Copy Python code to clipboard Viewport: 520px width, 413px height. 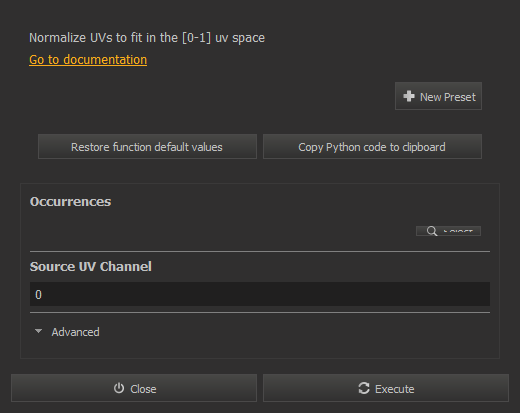[x=372, y=147]
